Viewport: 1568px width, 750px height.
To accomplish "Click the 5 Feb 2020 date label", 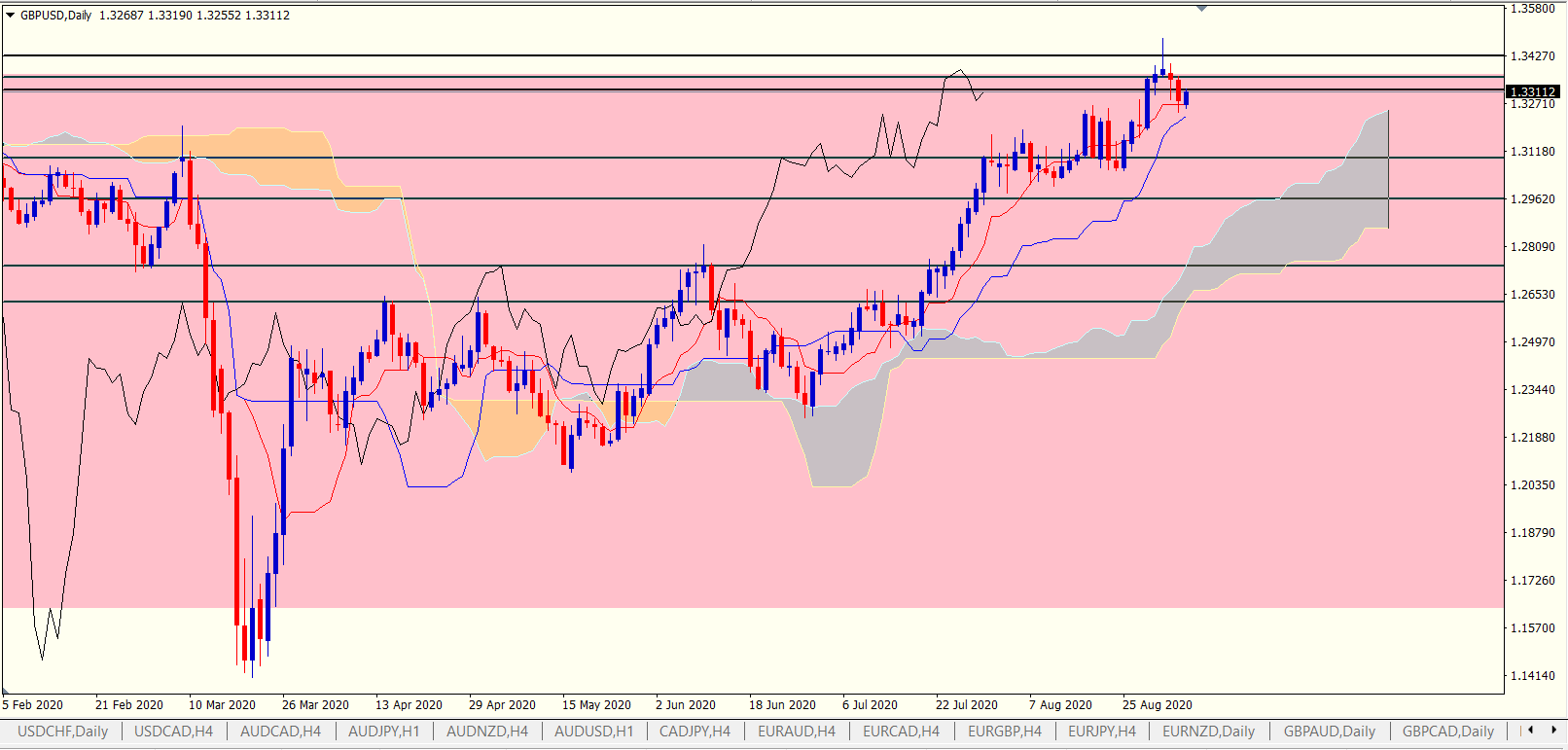I will [x=33, y=705].
